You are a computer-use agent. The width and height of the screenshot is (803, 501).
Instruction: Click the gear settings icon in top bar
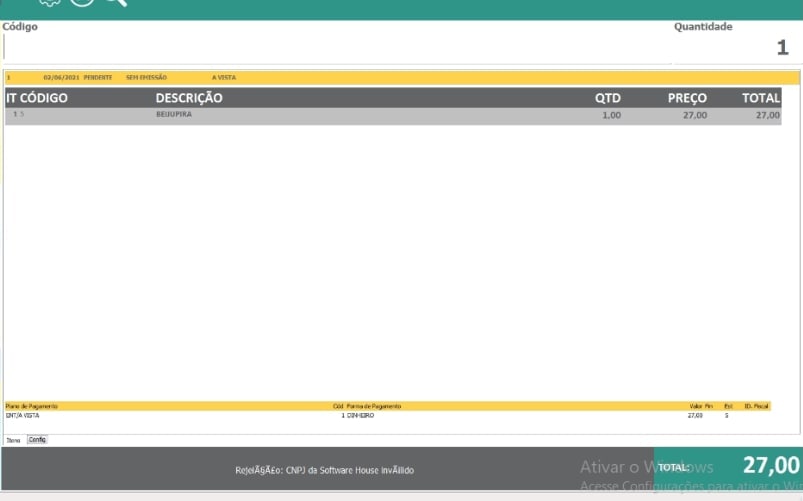point(50,3)
